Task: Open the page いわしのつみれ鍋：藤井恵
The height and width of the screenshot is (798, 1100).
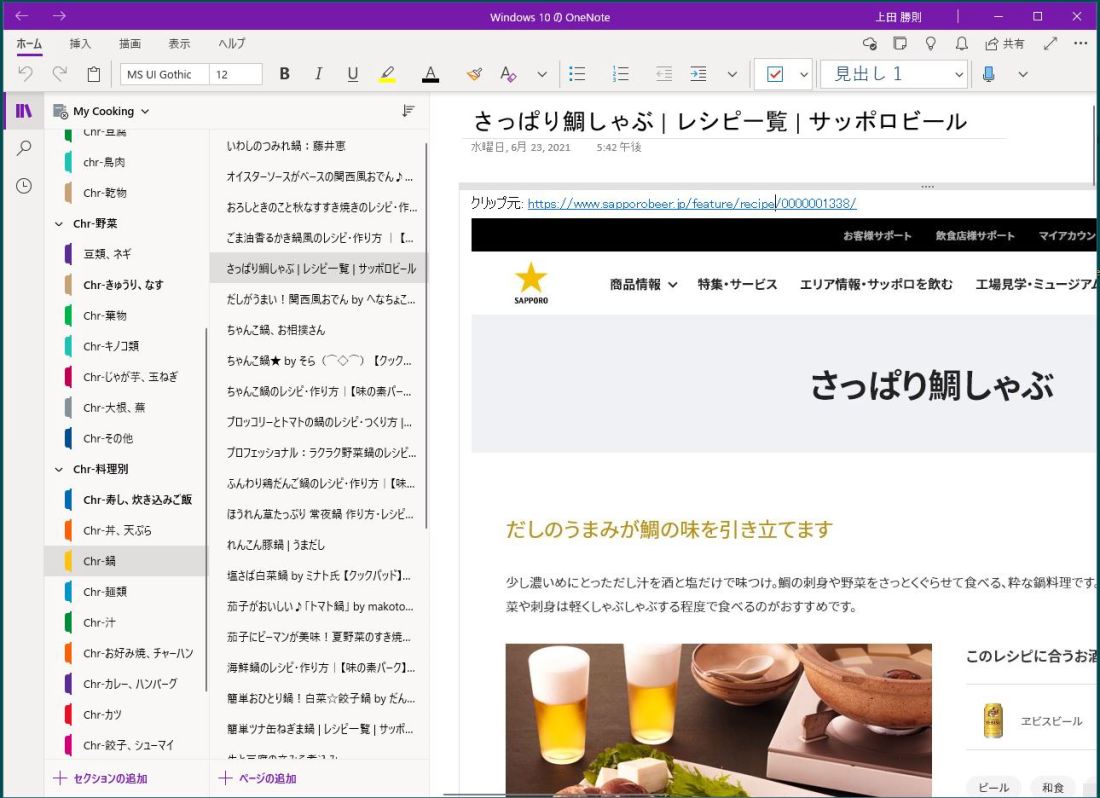Action: pyautogui.click(x=318, y=146)
